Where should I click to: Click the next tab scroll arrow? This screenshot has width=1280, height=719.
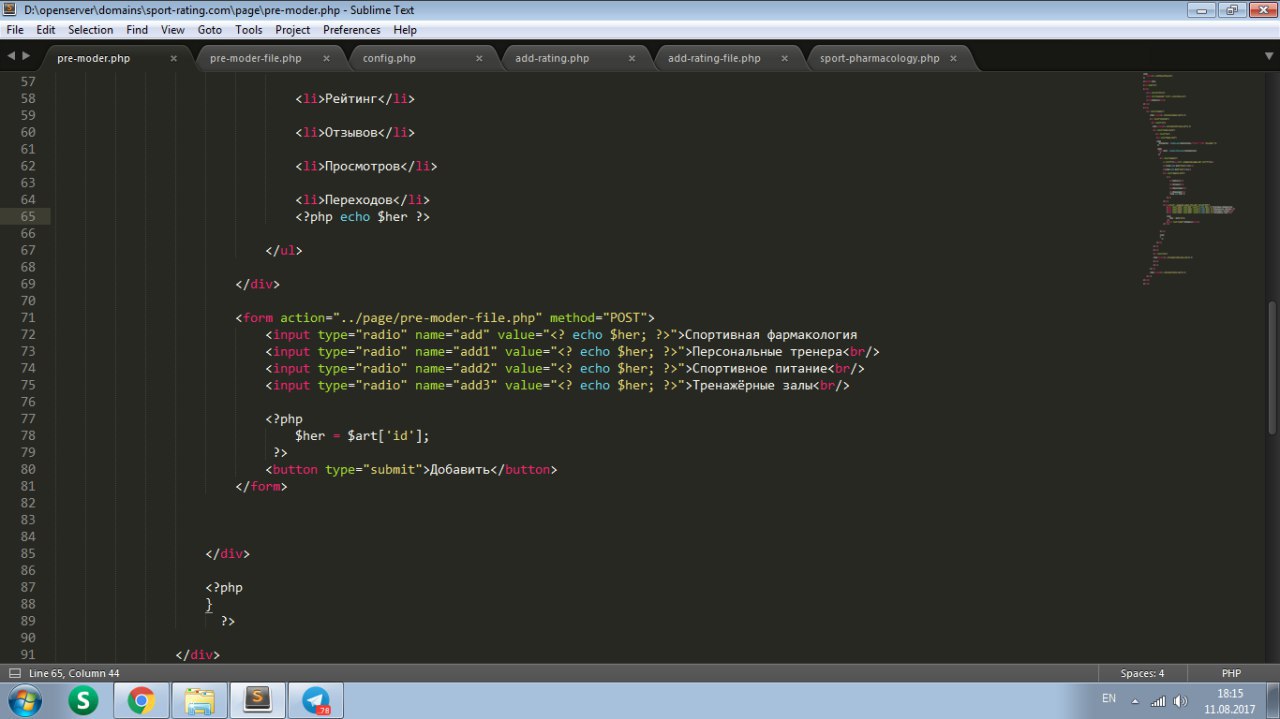tap(26, 57)
